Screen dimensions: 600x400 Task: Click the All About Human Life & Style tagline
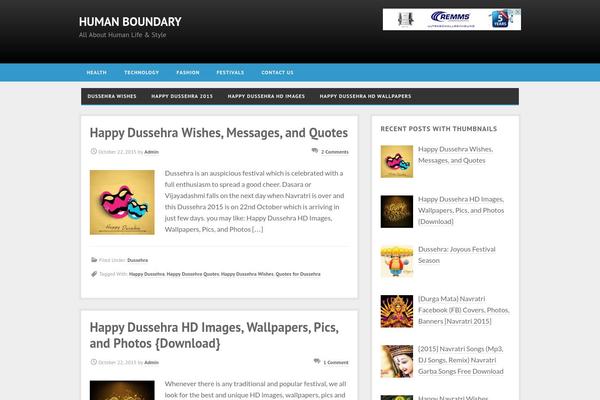coord(122,35)
